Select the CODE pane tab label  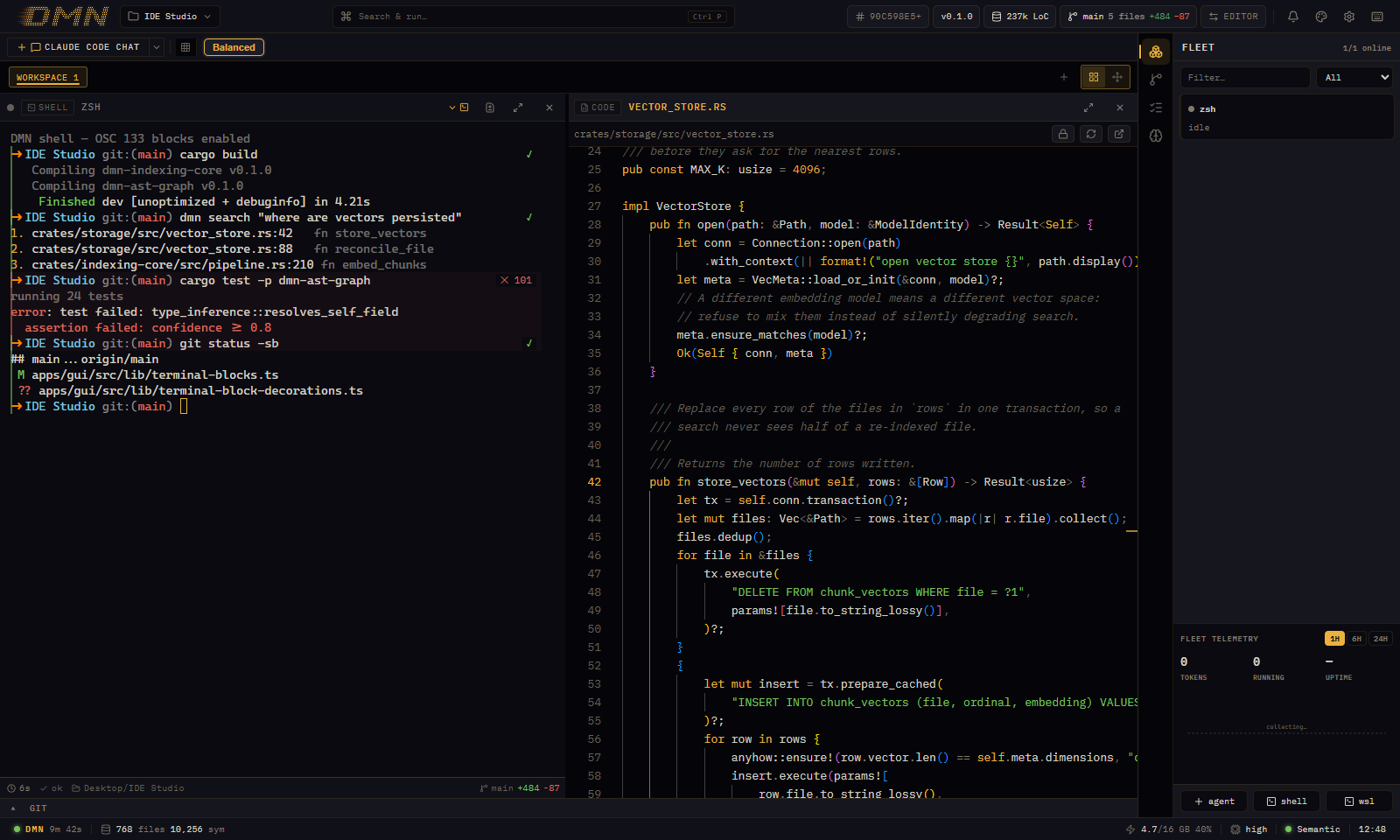[598, 108]
